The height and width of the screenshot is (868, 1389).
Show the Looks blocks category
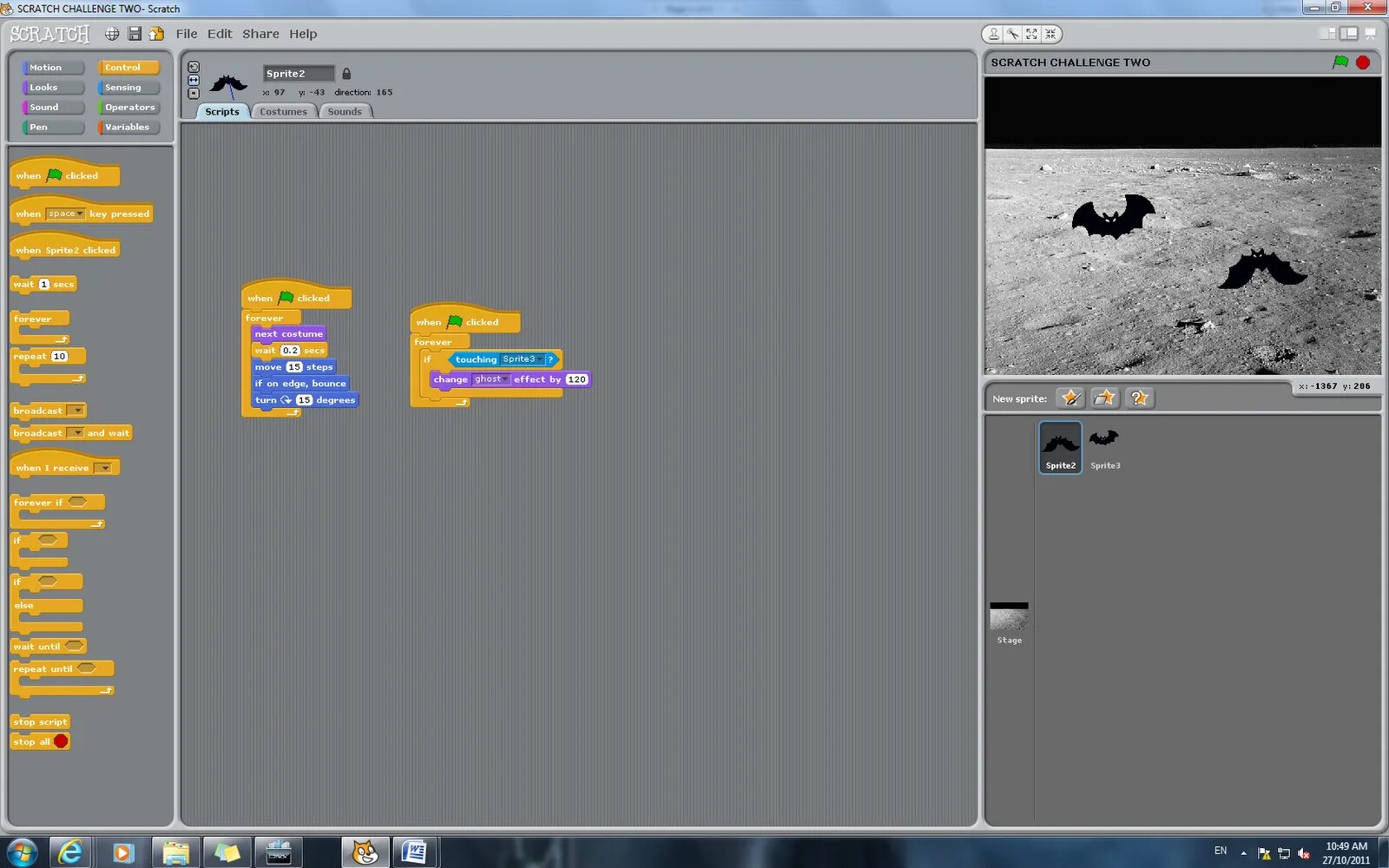(x=53, y=88)
